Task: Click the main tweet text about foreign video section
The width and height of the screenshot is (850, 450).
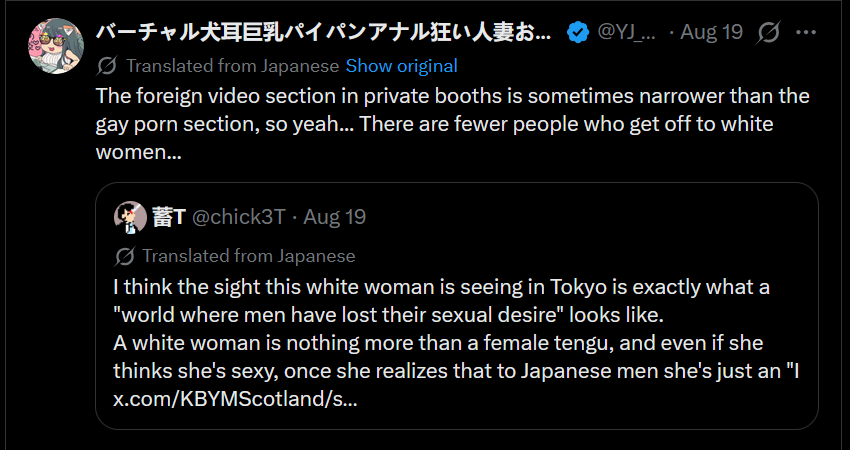Action: (453, 124)
